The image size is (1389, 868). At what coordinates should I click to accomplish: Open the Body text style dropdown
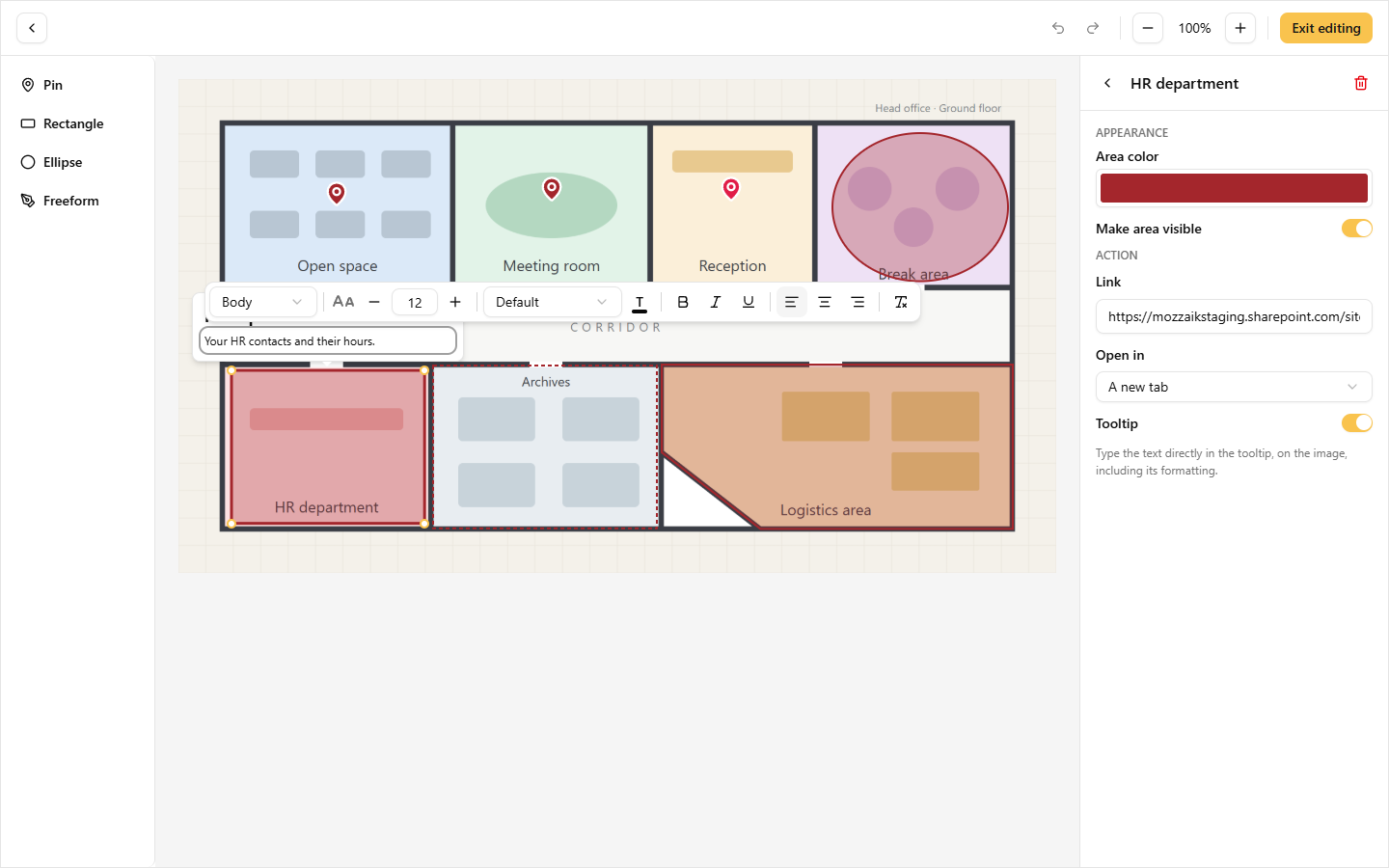[x=262, y=302]
